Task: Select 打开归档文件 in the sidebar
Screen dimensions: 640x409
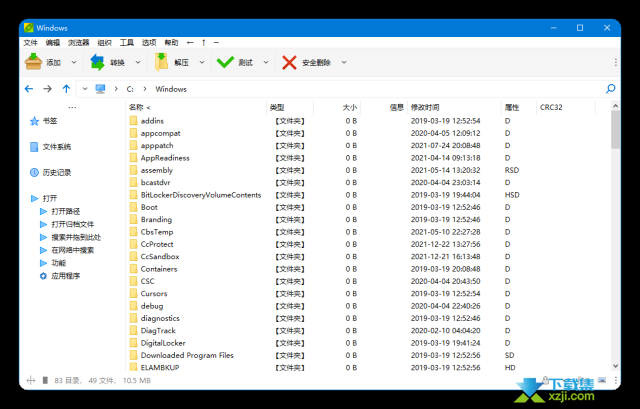Action: coord(73,224)
